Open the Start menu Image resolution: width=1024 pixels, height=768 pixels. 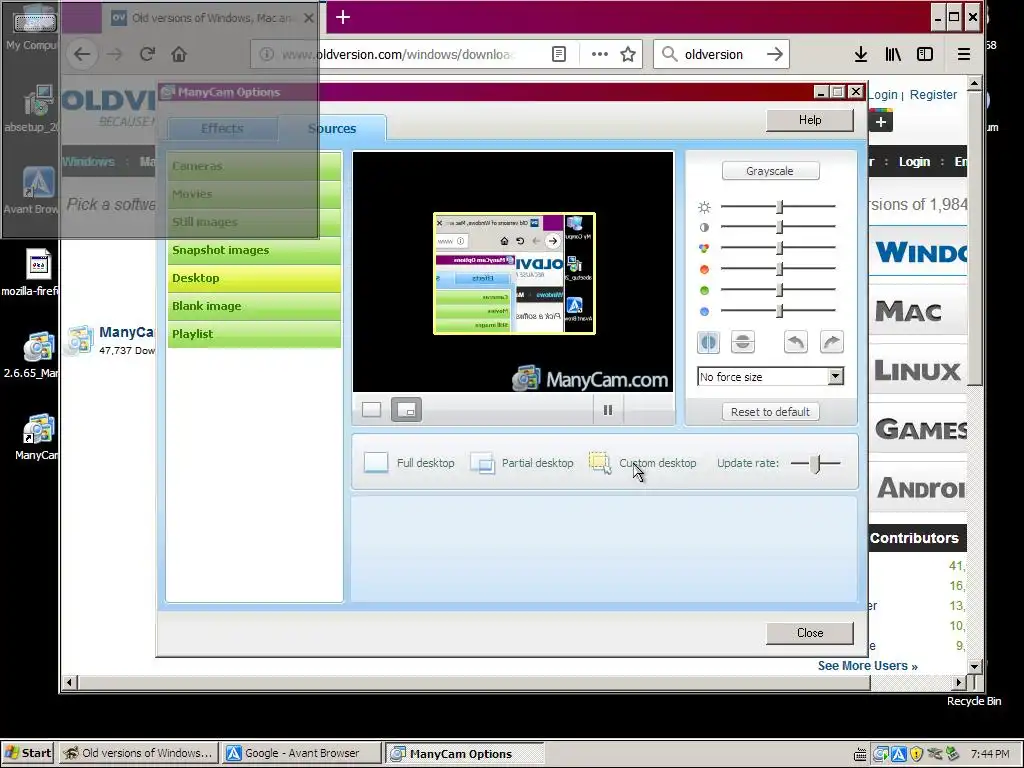pos(27,753)
